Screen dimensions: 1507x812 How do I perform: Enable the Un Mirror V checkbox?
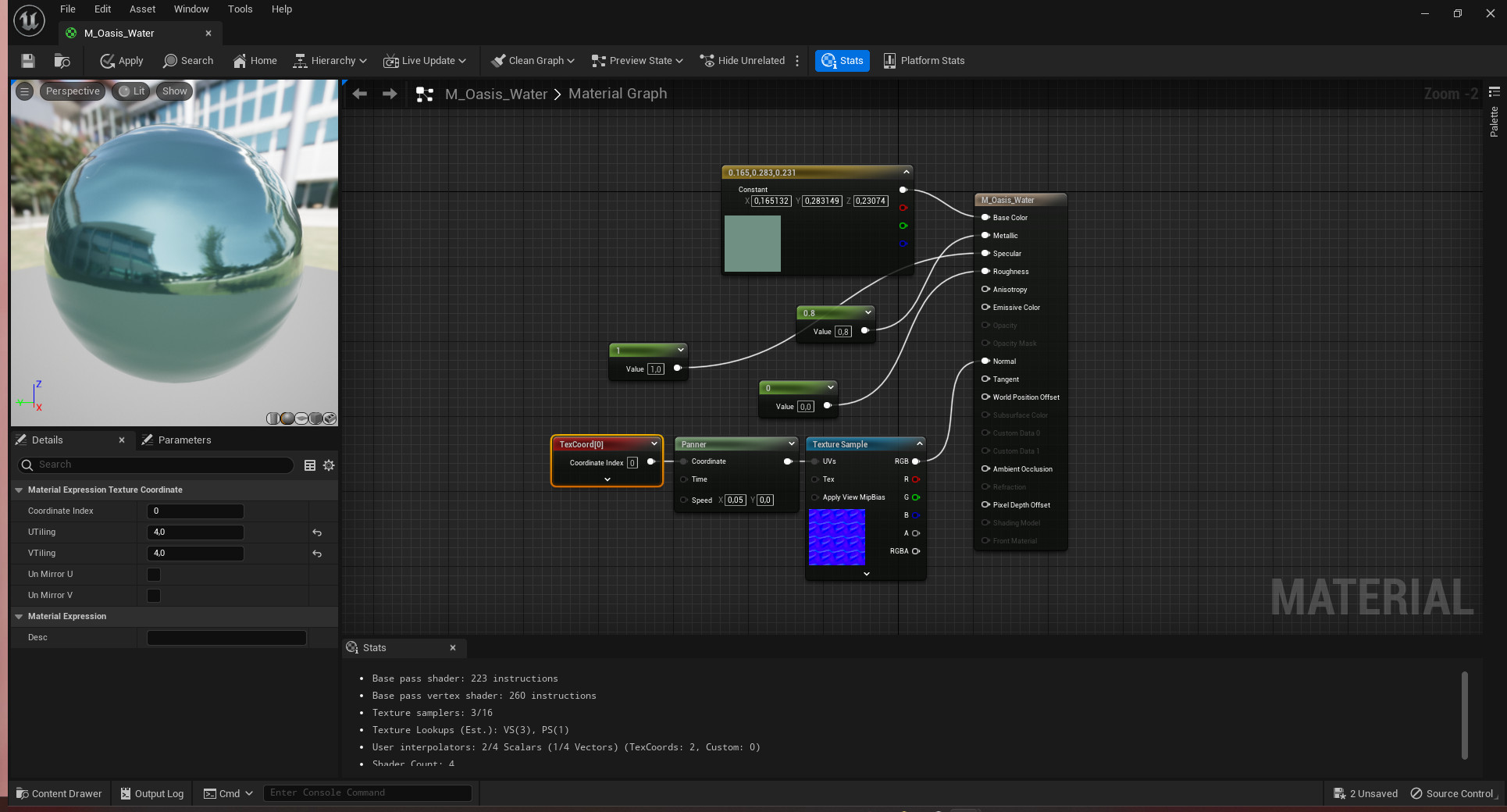(x=154, y=596)
